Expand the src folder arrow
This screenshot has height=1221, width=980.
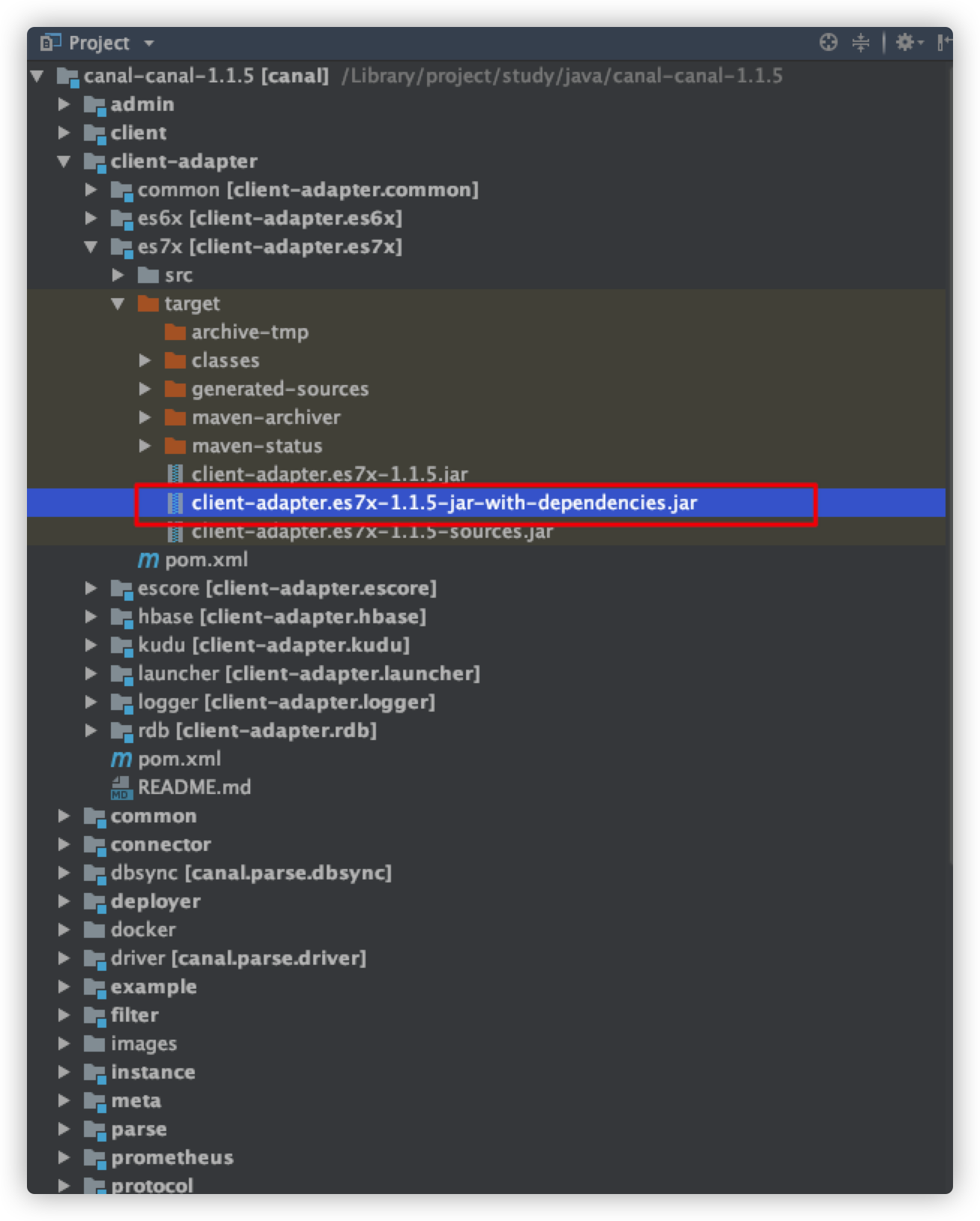coord(118,275)
